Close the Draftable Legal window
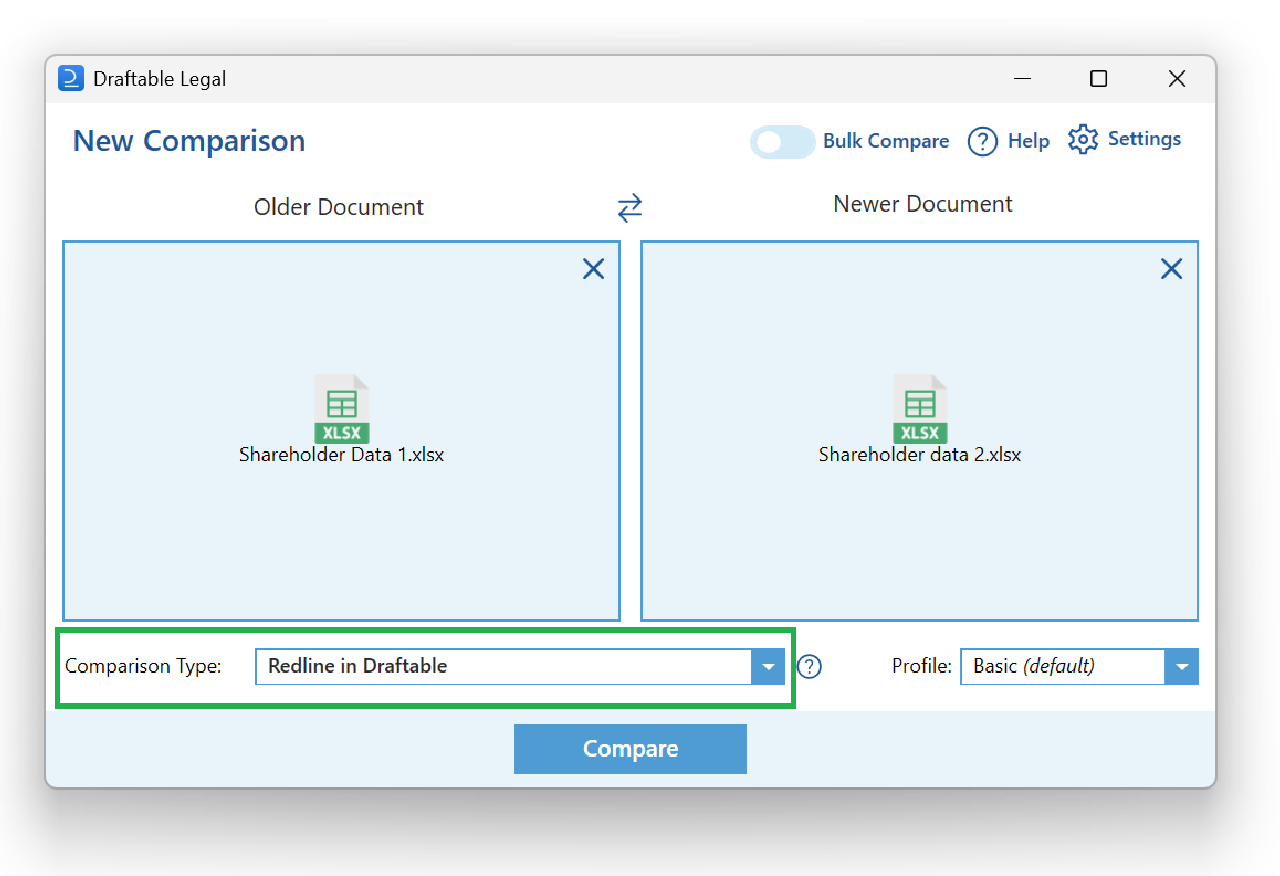Image resolution: width=1280 pixels, height=876 pixels. click(1177, 79)
